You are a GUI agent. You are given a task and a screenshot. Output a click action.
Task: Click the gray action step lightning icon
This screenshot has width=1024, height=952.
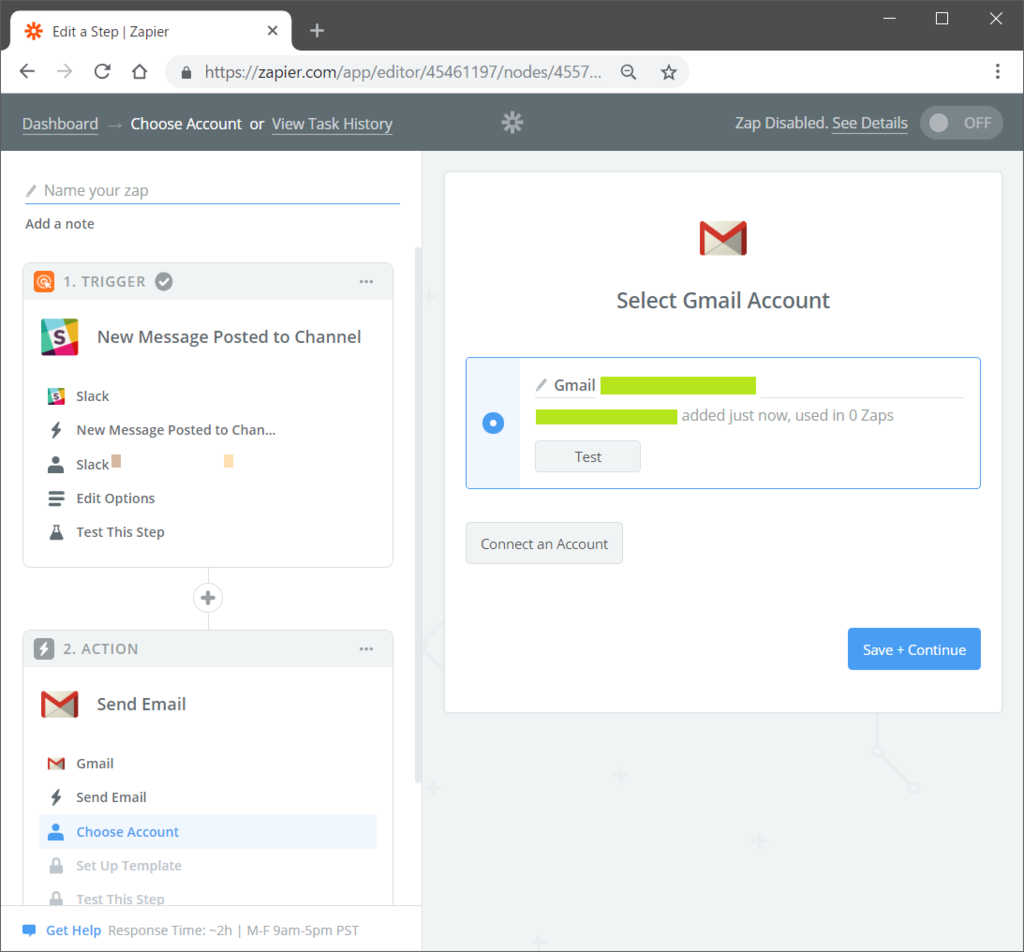coord(44,649)
